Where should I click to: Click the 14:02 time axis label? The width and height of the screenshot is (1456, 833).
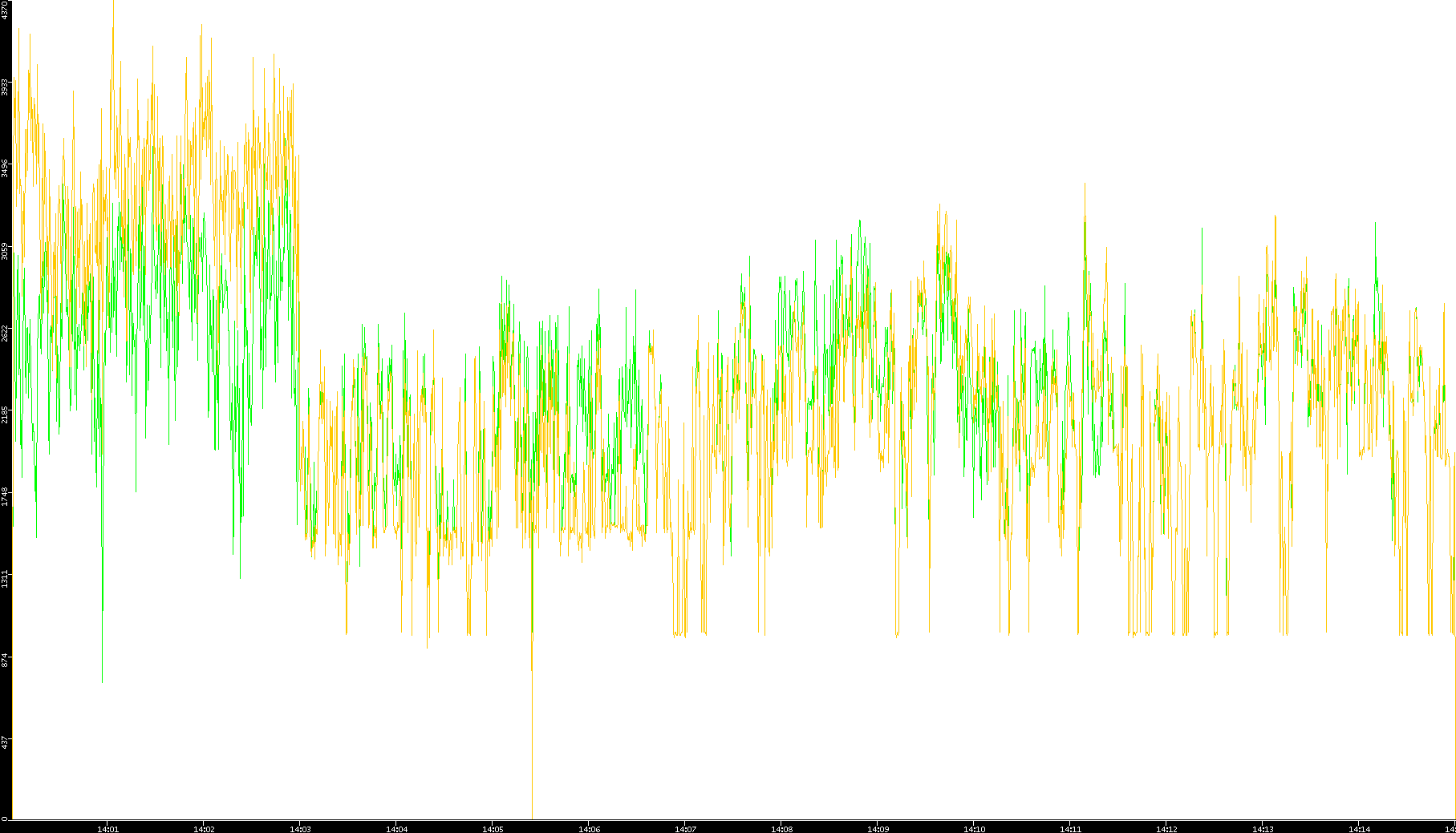[204, 829]
